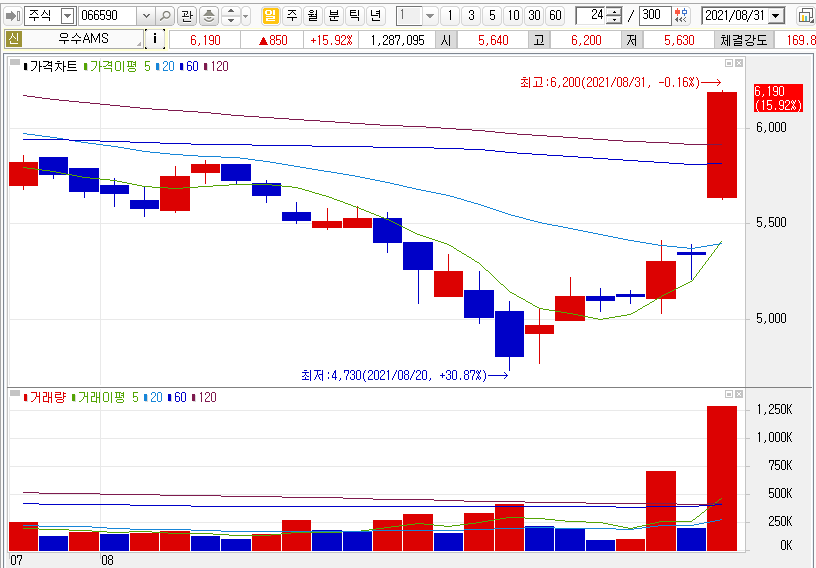Click the 최고:6,200 high annotation

coord(620,82)
